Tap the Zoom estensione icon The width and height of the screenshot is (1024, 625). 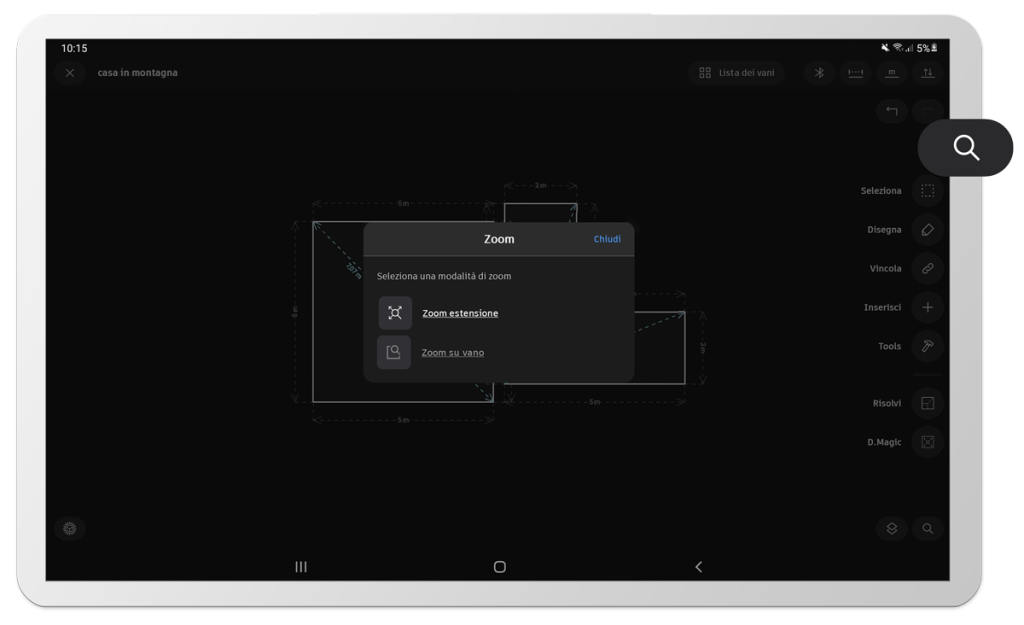coord(395,313)
